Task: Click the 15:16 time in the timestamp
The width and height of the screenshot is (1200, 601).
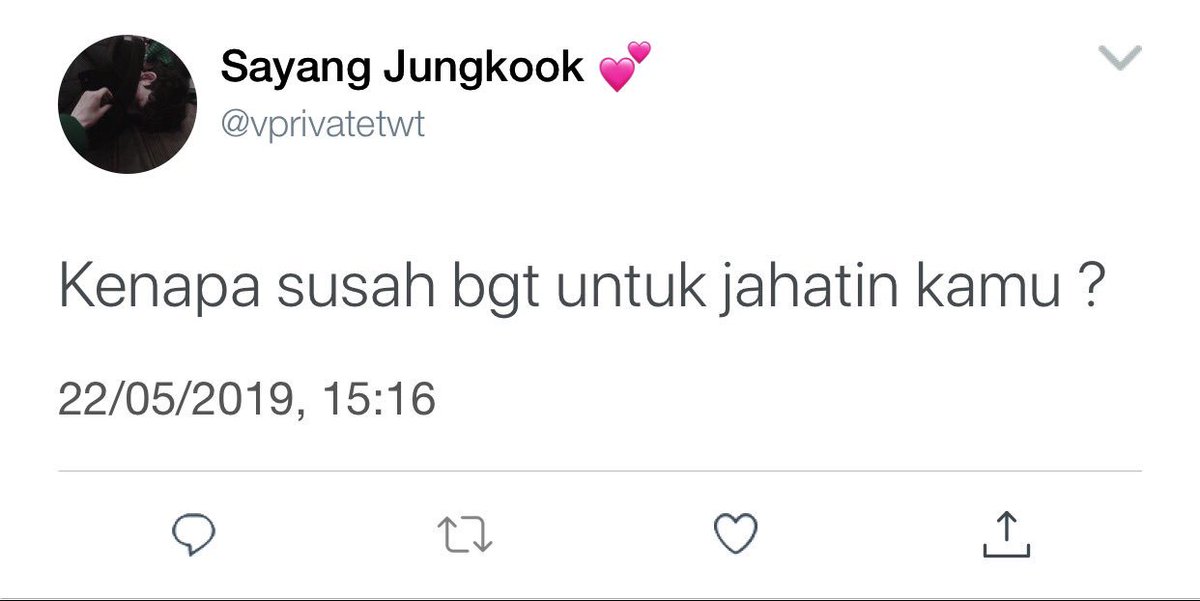Action: [x=379, y=400]
